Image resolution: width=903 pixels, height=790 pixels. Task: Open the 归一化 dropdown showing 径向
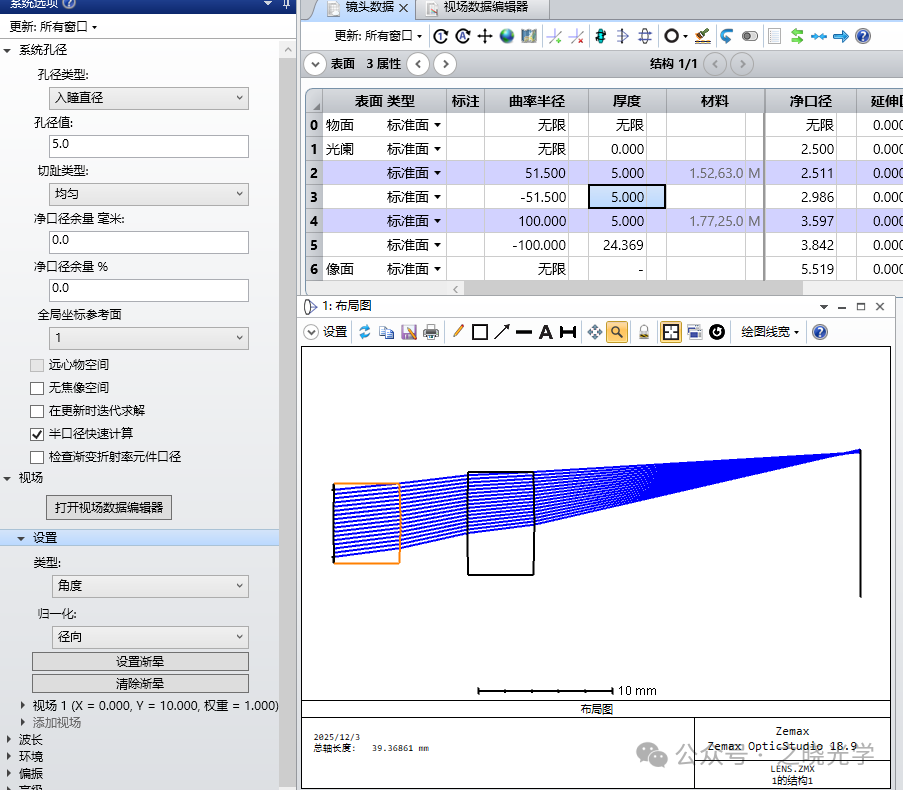(x=149, y=637)
